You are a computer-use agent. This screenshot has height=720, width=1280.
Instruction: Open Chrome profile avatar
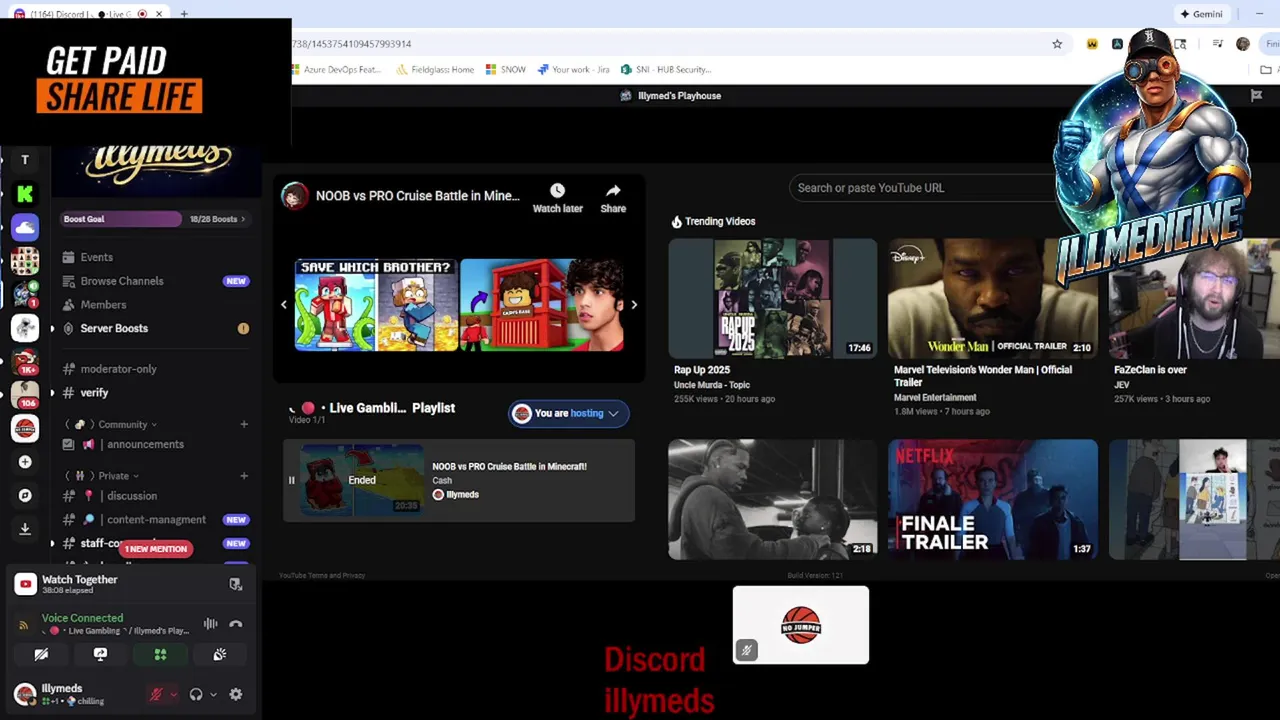[1243, 44]
